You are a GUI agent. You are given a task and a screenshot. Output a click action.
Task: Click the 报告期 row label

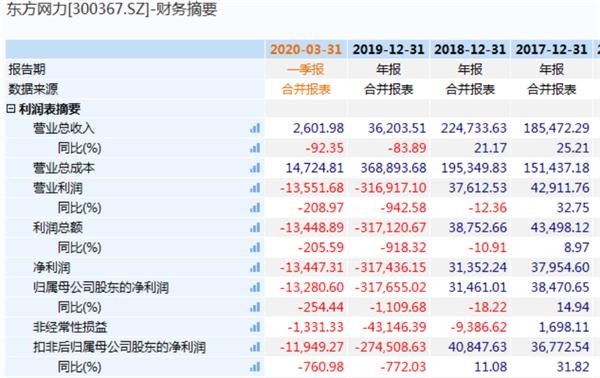point(27,70)
